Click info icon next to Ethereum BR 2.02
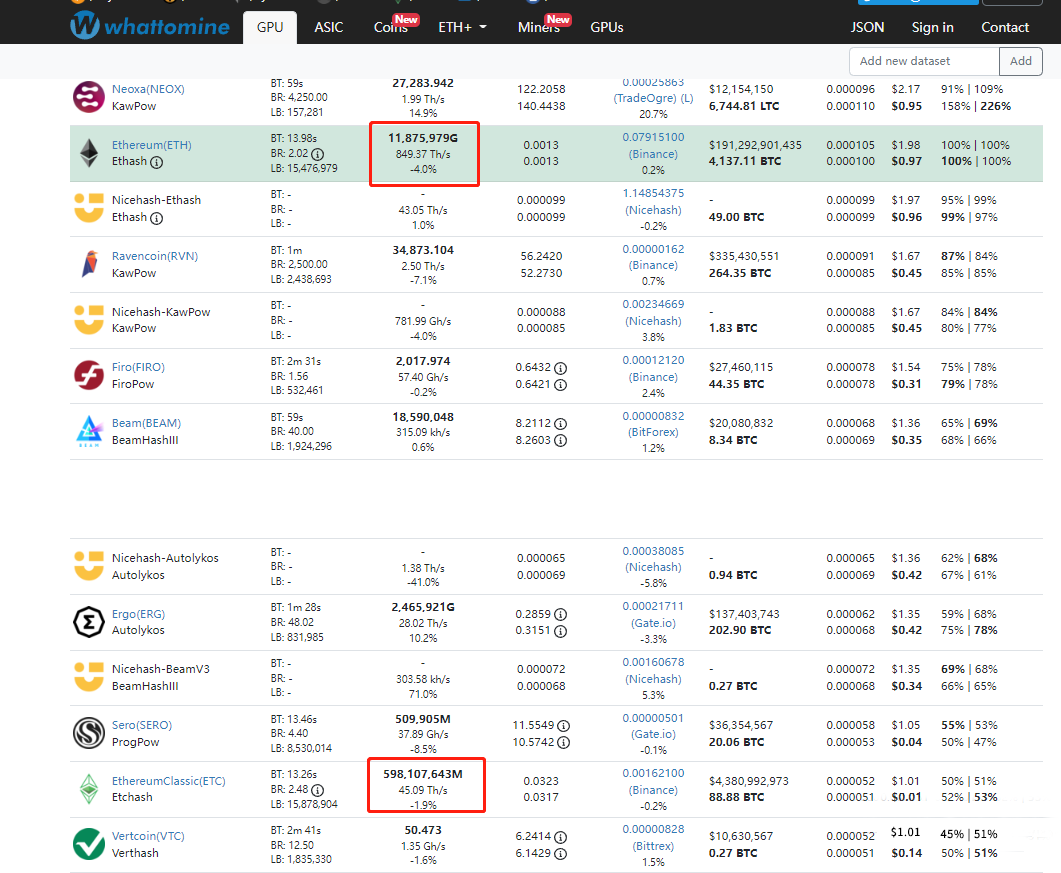 [317, 154]
